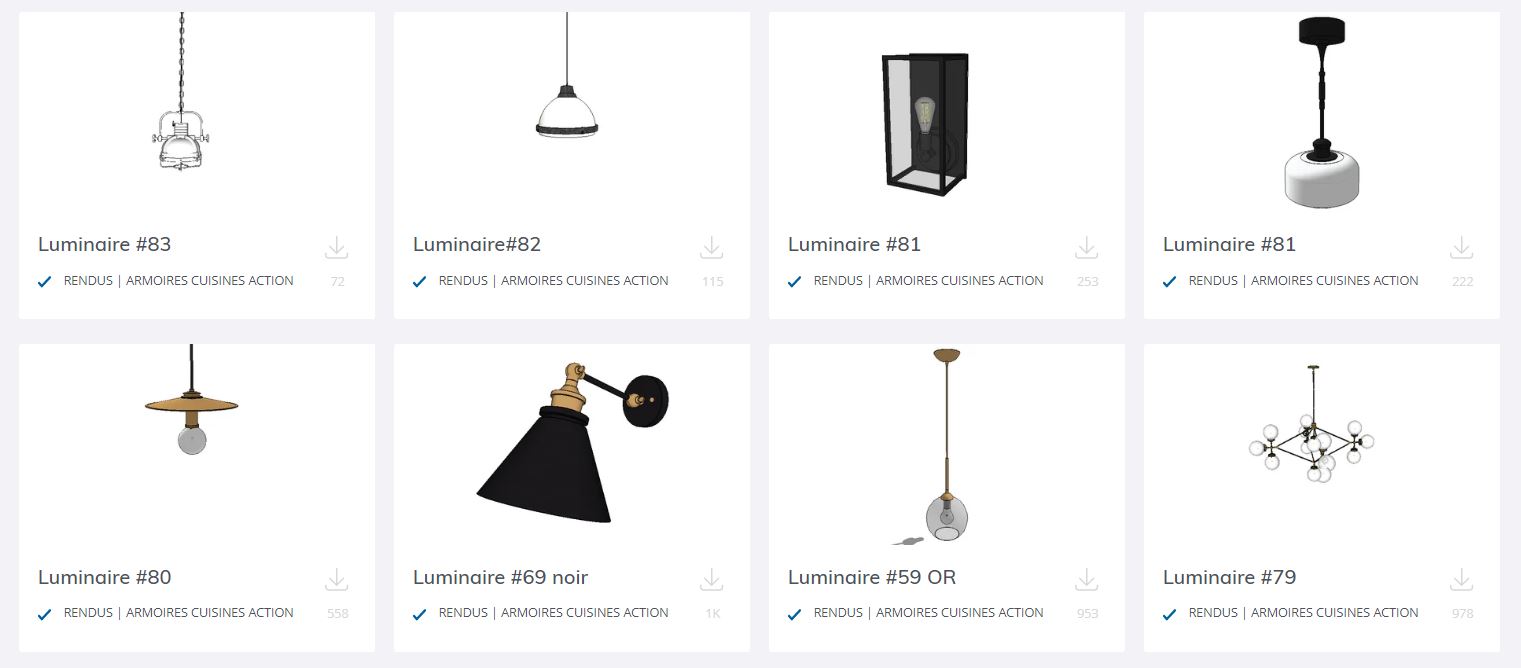Image resolution: width=1521 pixels, height=668 pixels.
Task: Click the verified checkmark under Luminaire #83
Action: [45, 282]
